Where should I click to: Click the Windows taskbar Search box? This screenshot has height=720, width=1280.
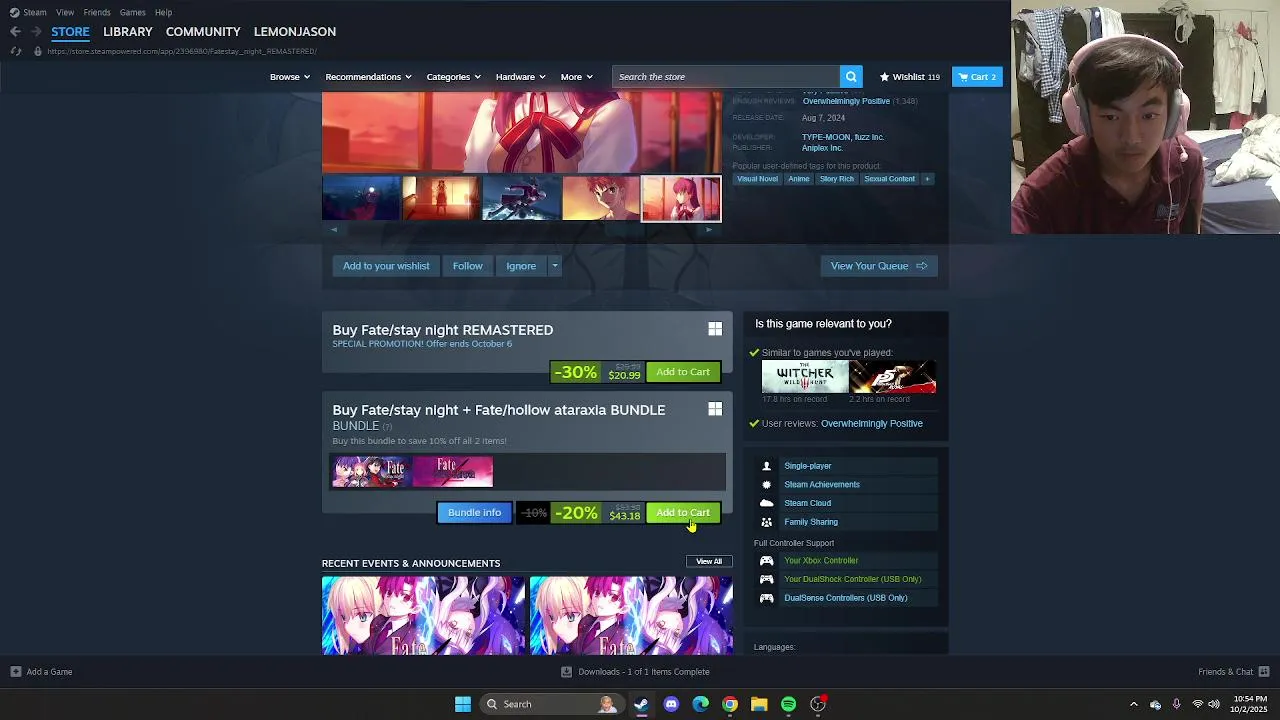point(552,704)
